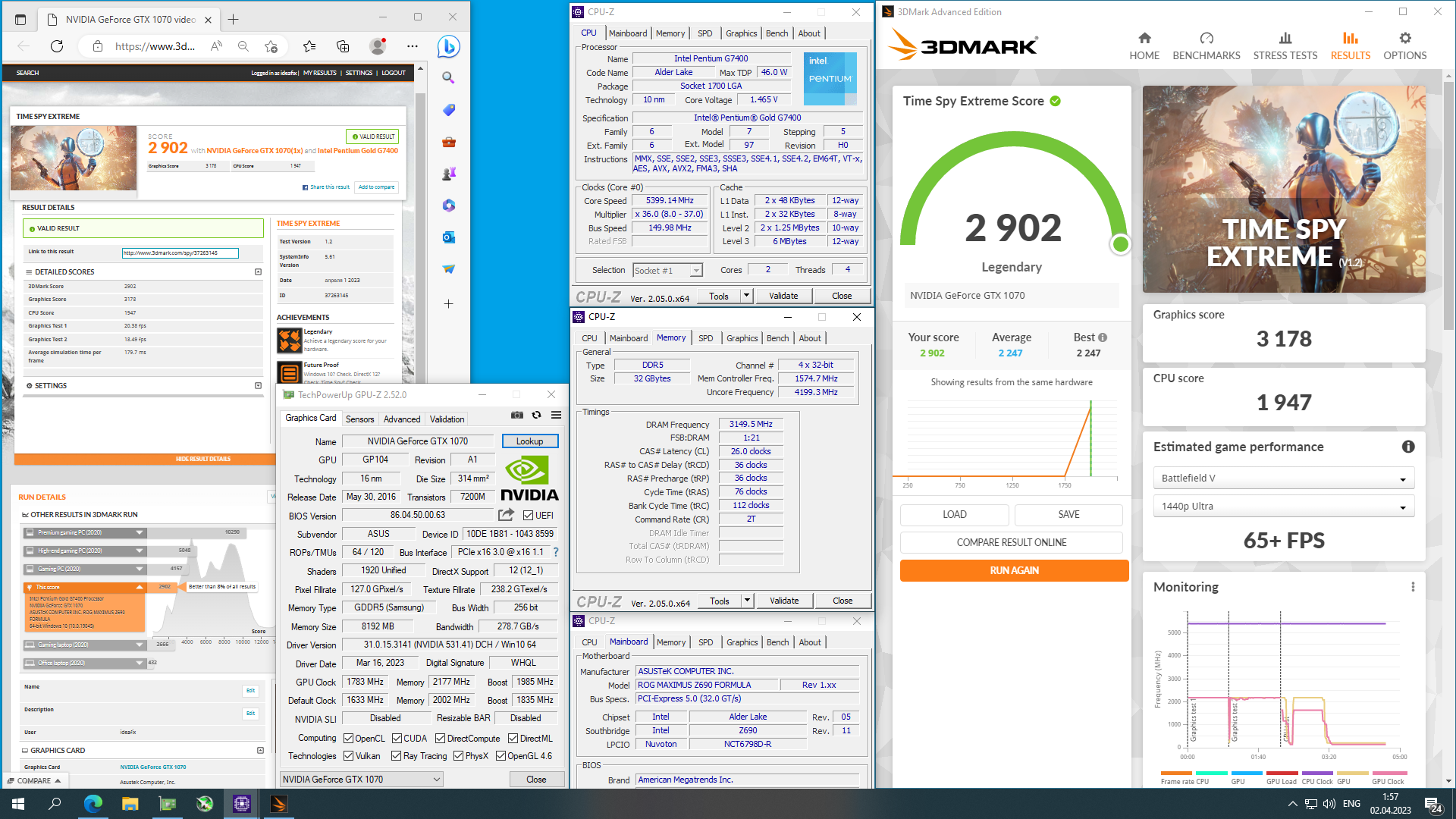
Task: Toggle the CUDA checkbox
Action: coord(397,739)
